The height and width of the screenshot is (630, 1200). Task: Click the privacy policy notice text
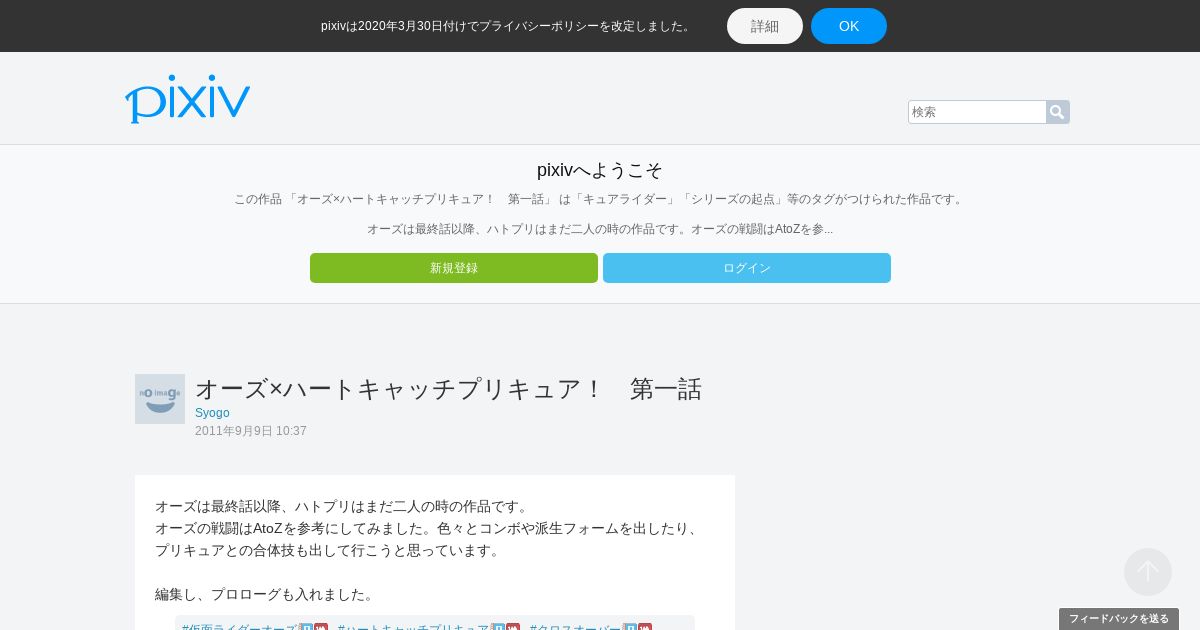click(x=507, y=26)
